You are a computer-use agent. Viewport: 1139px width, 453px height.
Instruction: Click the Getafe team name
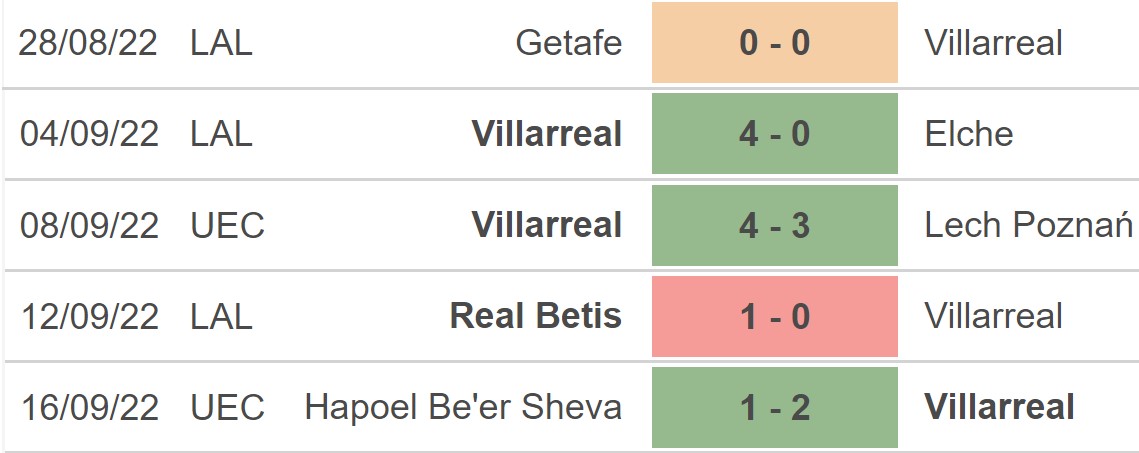coord(569,43)
